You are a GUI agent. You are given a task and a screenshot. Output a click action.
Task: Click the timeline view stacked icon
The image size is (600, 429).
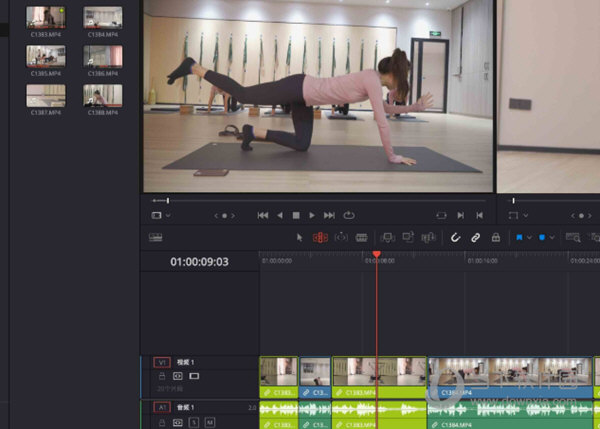[156, 238]
